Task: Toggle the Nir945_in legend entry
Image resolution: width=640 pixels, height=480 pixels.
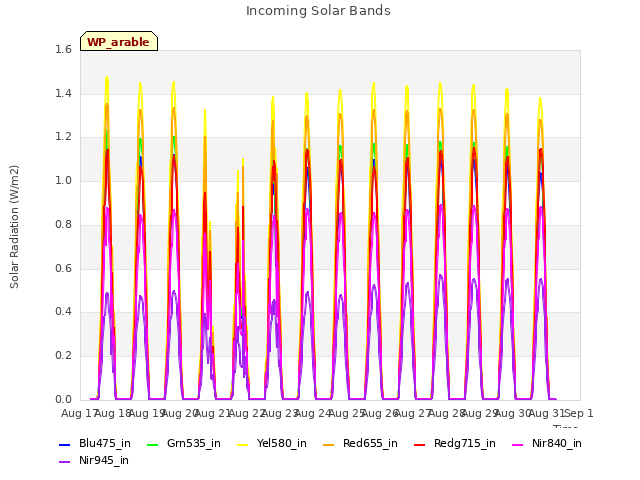Action: point(94,461)
